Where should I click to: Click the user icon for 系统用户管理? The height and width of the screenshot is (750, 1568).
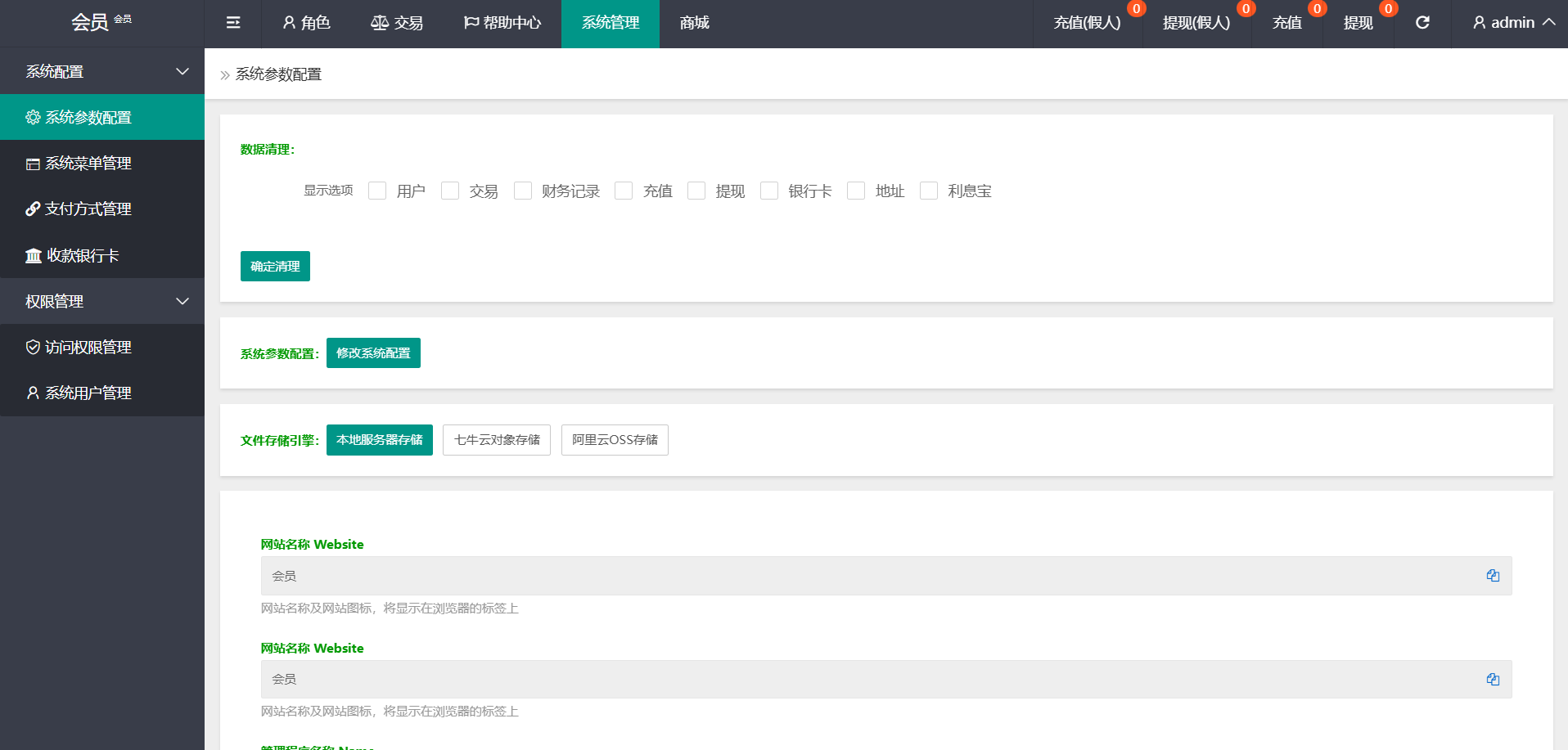[33, 393]
